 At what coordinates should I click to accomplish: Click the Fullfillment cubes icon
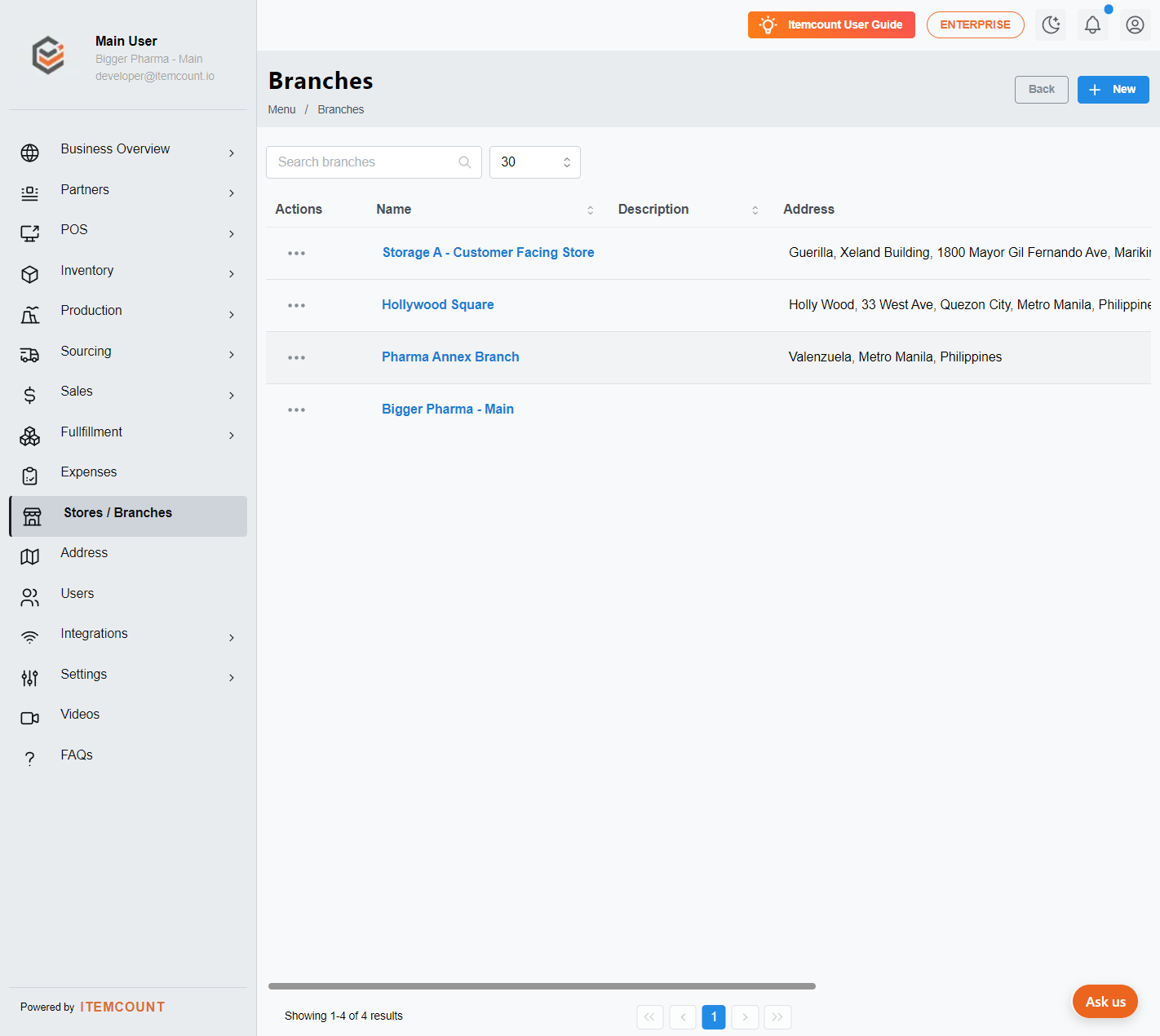click(x=30, y=436)
